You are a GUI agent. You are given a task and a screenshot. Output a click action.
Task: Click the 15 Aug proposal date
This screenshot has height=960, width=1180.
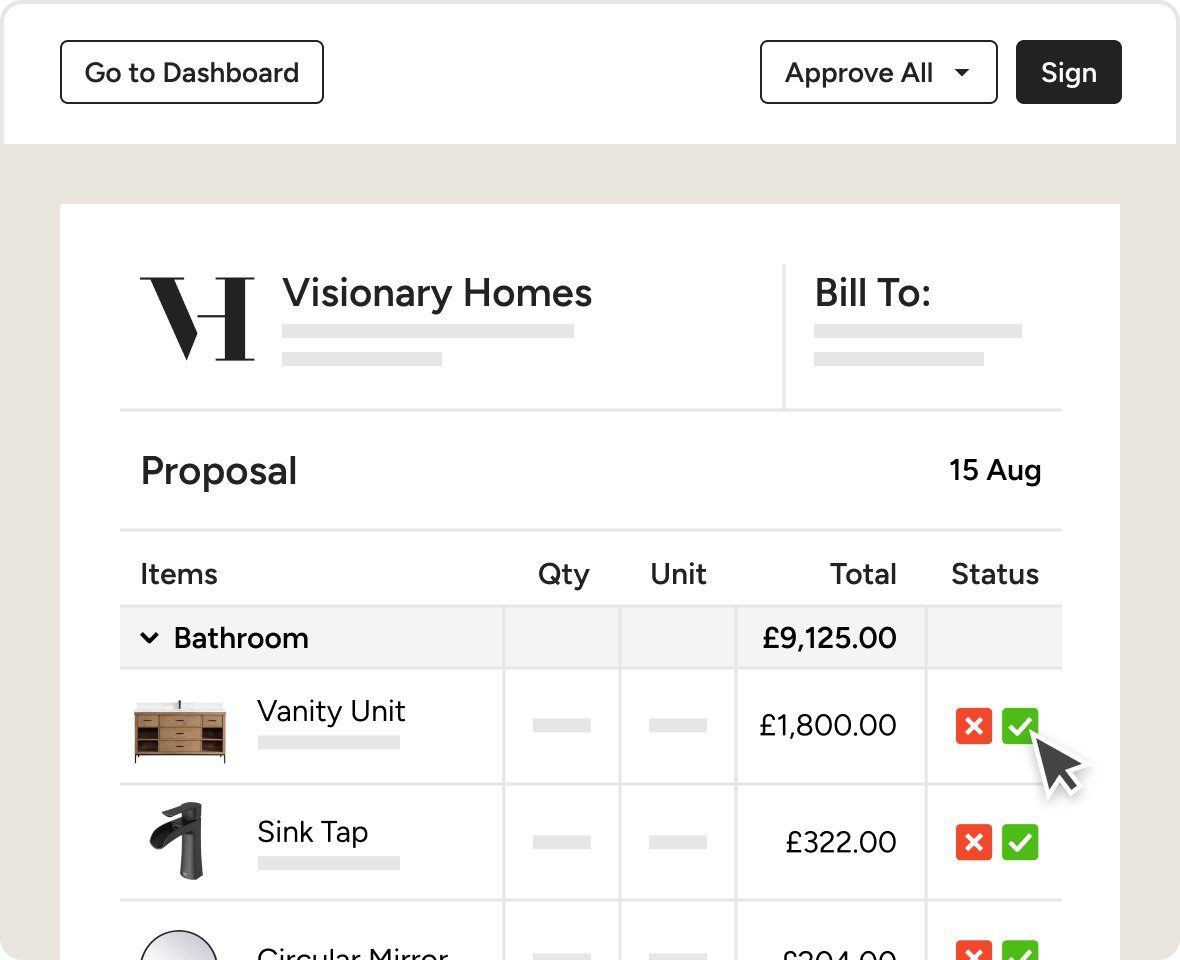995,470
